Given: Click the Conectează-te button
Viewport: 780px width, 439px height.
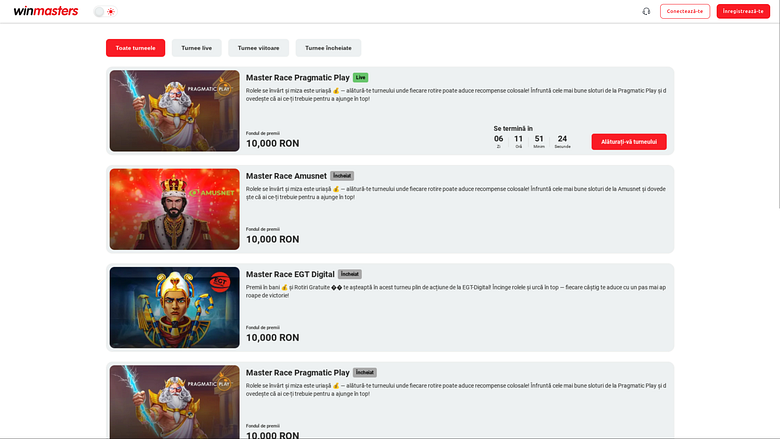Looking at the screenshot, I should (684, 11).
